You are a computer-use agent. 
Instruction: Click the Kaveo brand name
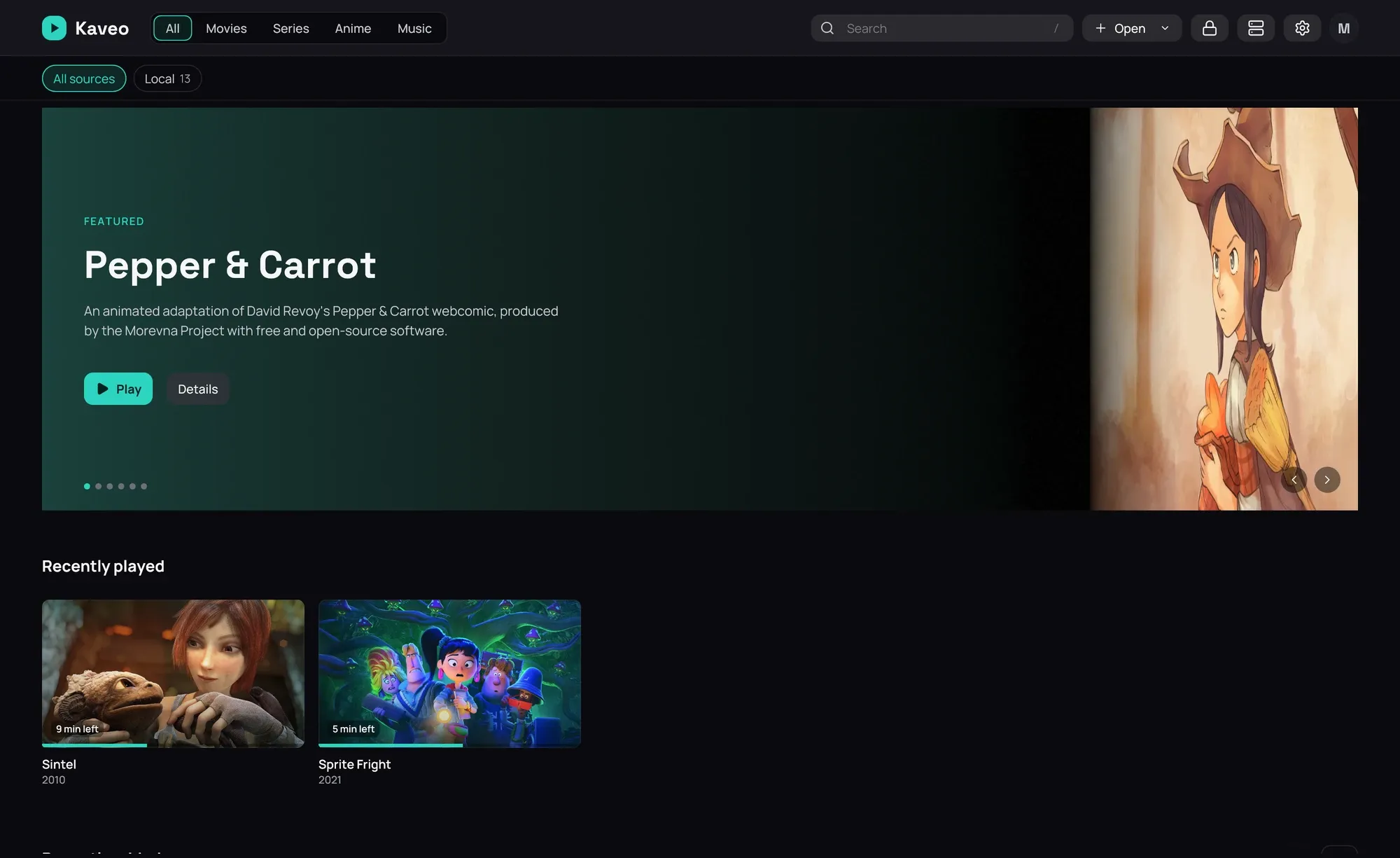102,28
